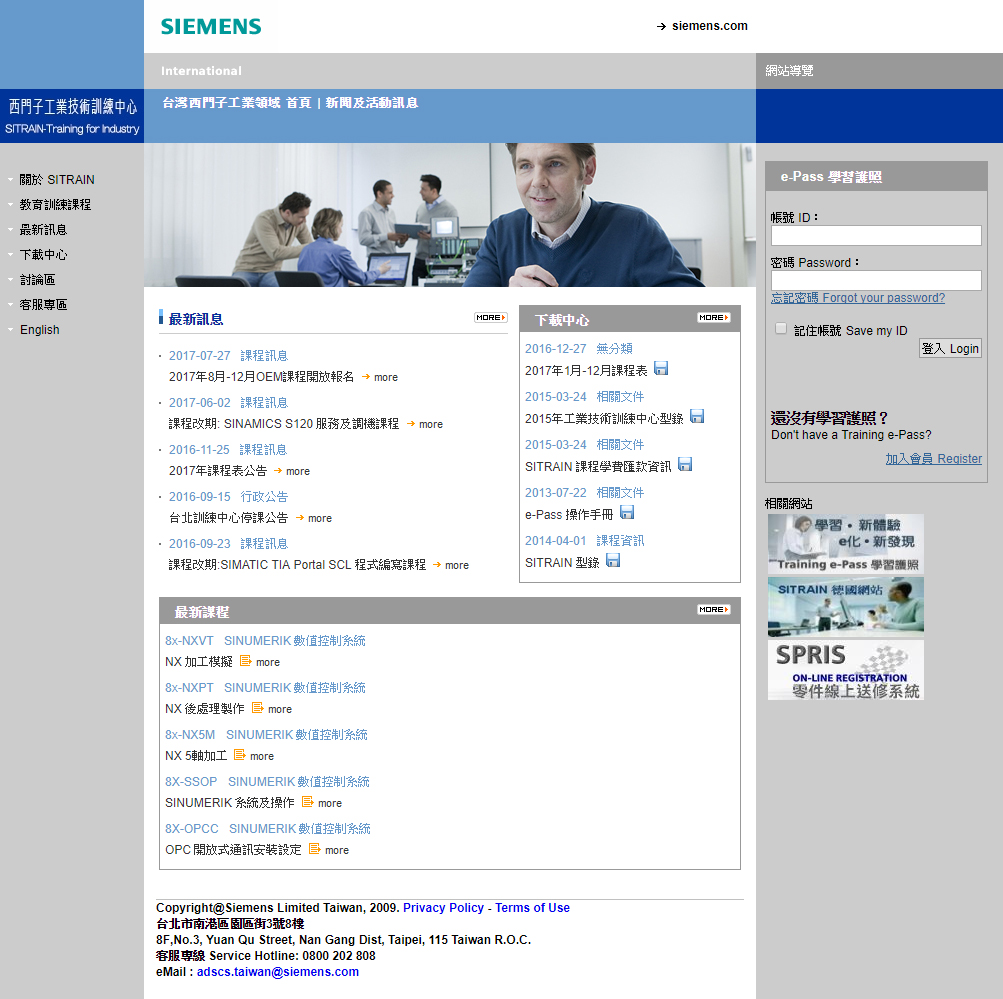This screenshot has width=1003, height=999.
Task: Expand the 教育訓練課程 sidebar menu
Action: (55, 205)
